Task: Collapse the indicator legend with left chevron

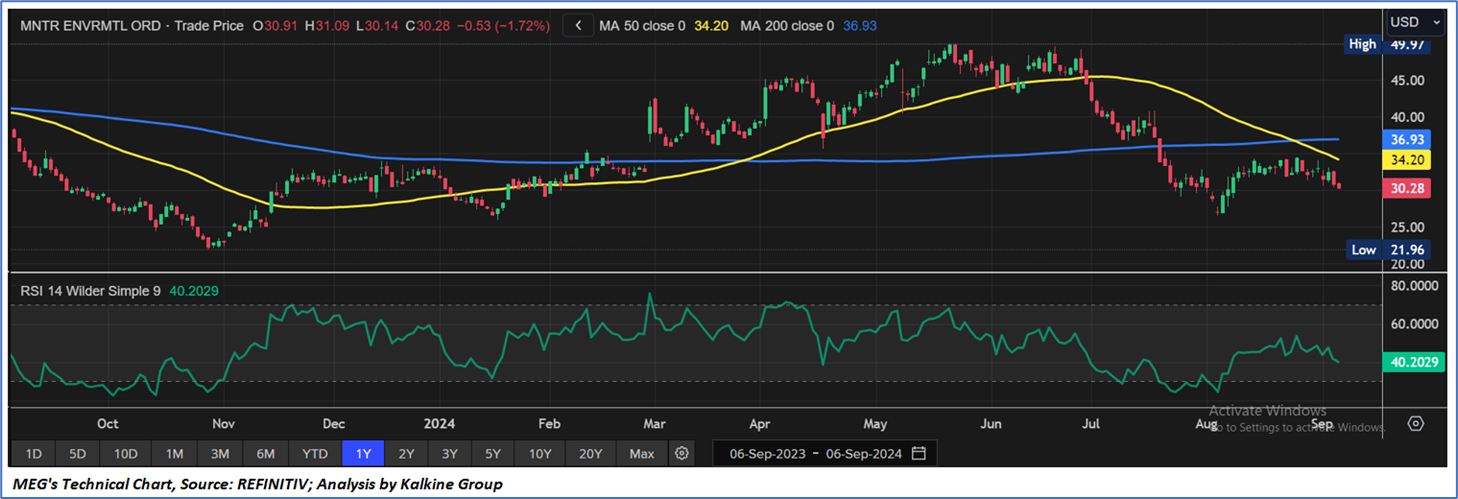Action: coord(578,26)
